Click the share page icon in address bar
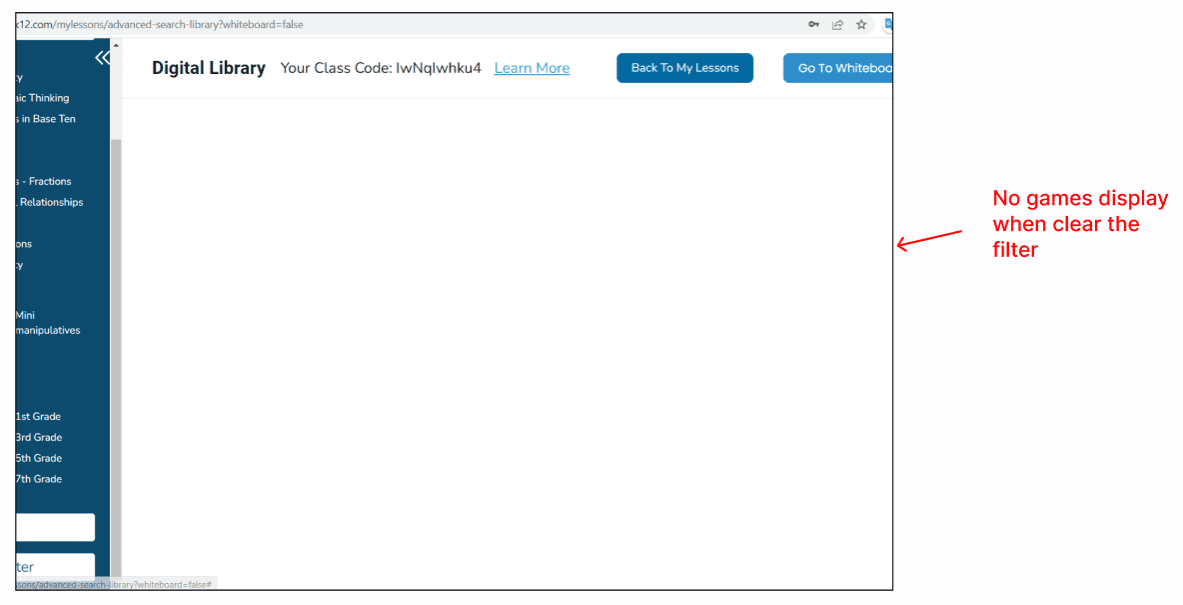The image size is (1183, 605). tap(837, 24)
